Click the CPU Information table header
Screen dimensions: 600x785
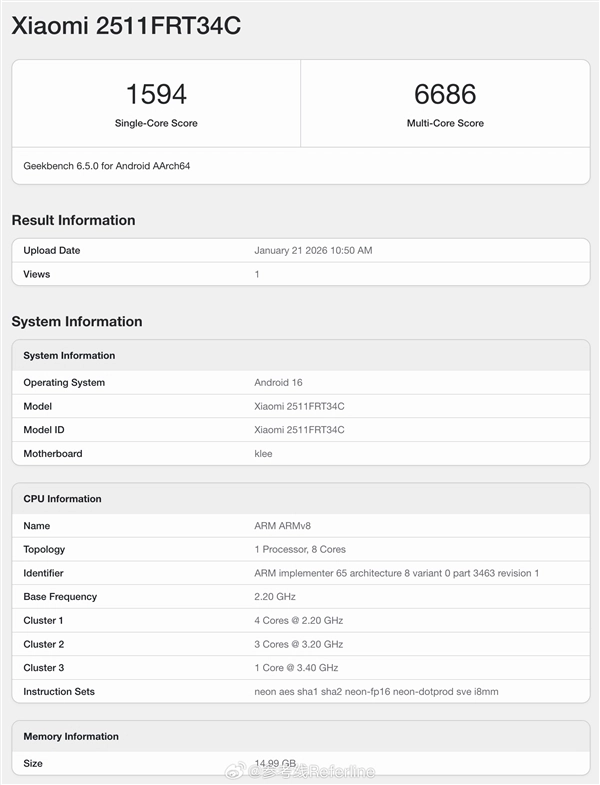pyautogui.click(x=62, y=498)
